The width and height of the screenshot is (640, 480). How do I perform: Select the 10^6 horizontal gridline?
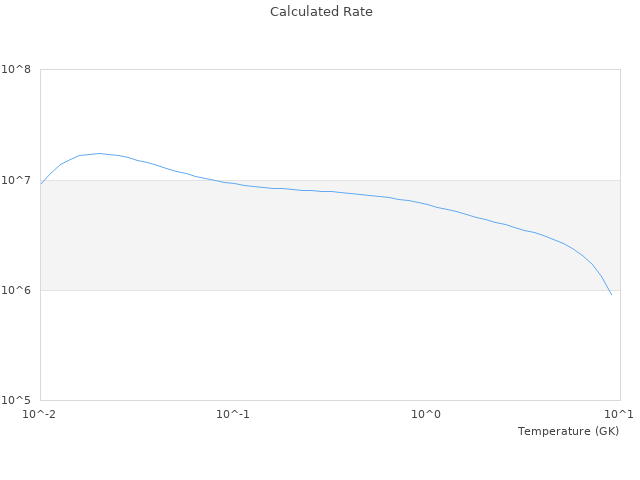click(200, 291)
